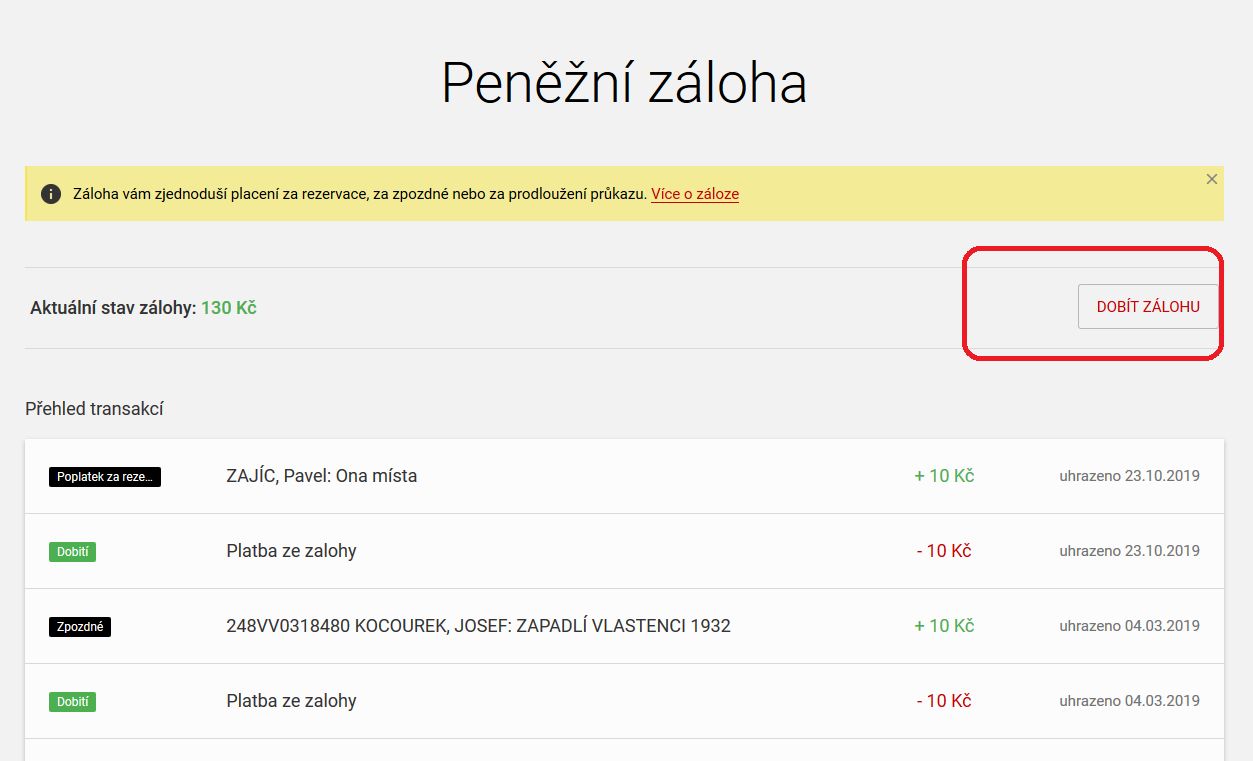Click the -10 Kč amount dated 23.10.2019

944,551
